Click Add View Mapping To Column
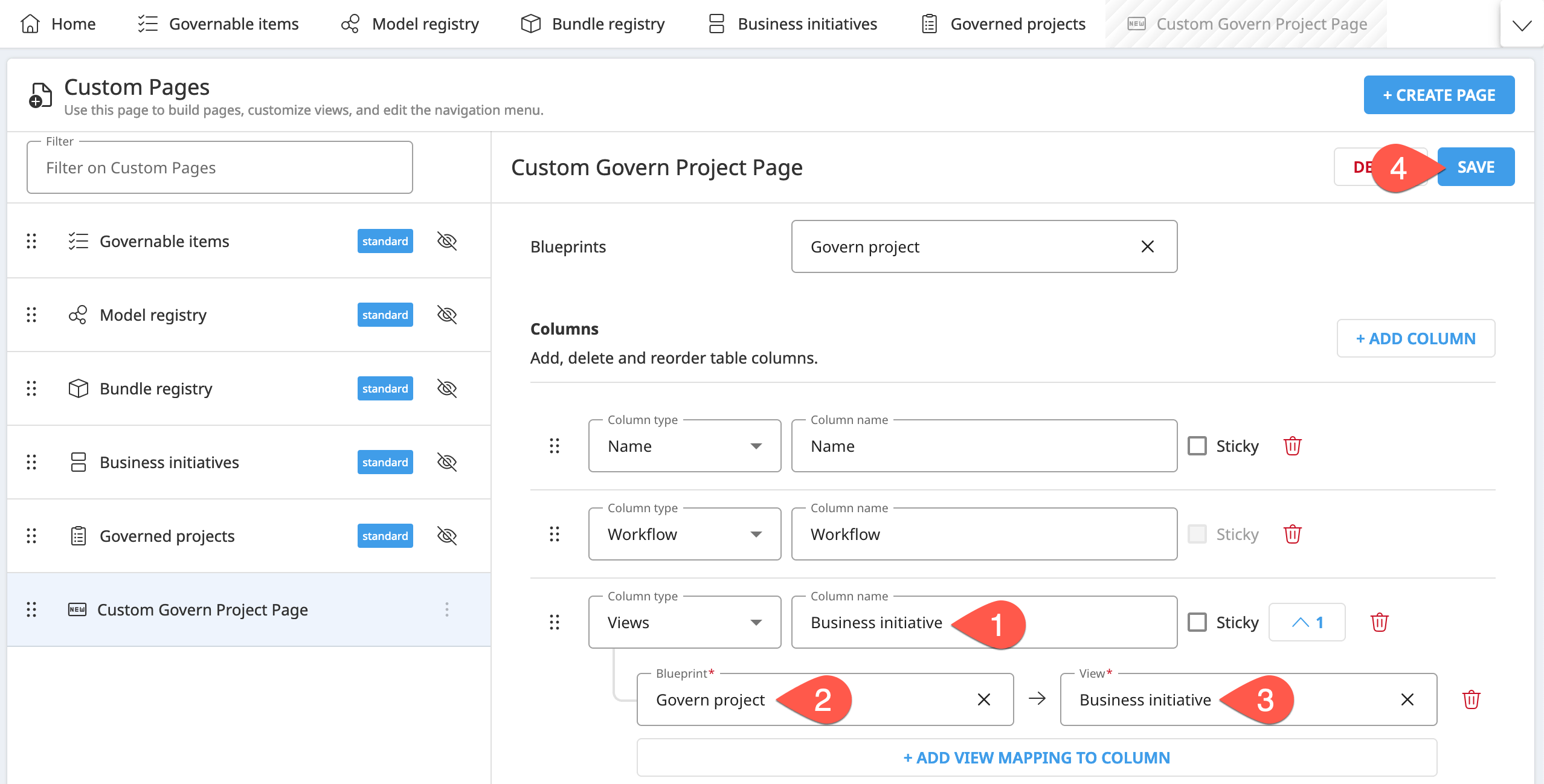Screen dimensions: 1544x784 1037,757
